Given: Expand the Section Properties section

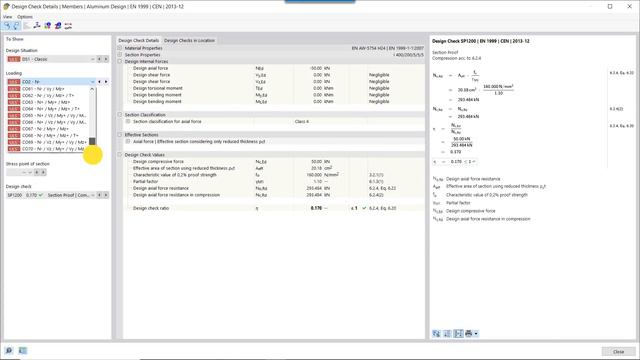Looking at the screenshot, I should 120,55.
